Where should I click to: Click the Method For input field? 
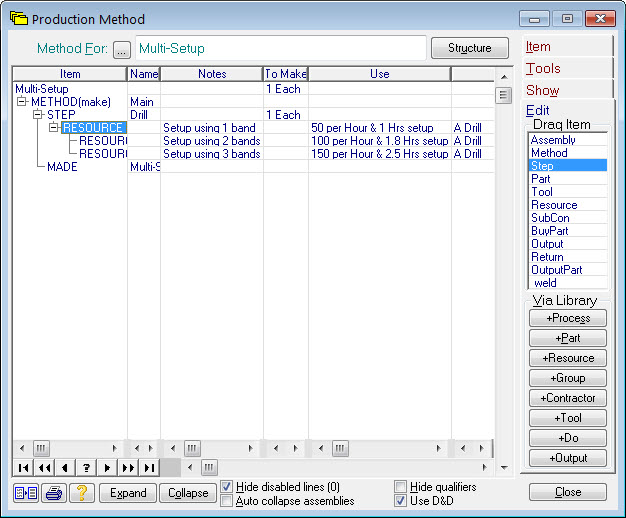pyautogui.click(x=281, y=48)
